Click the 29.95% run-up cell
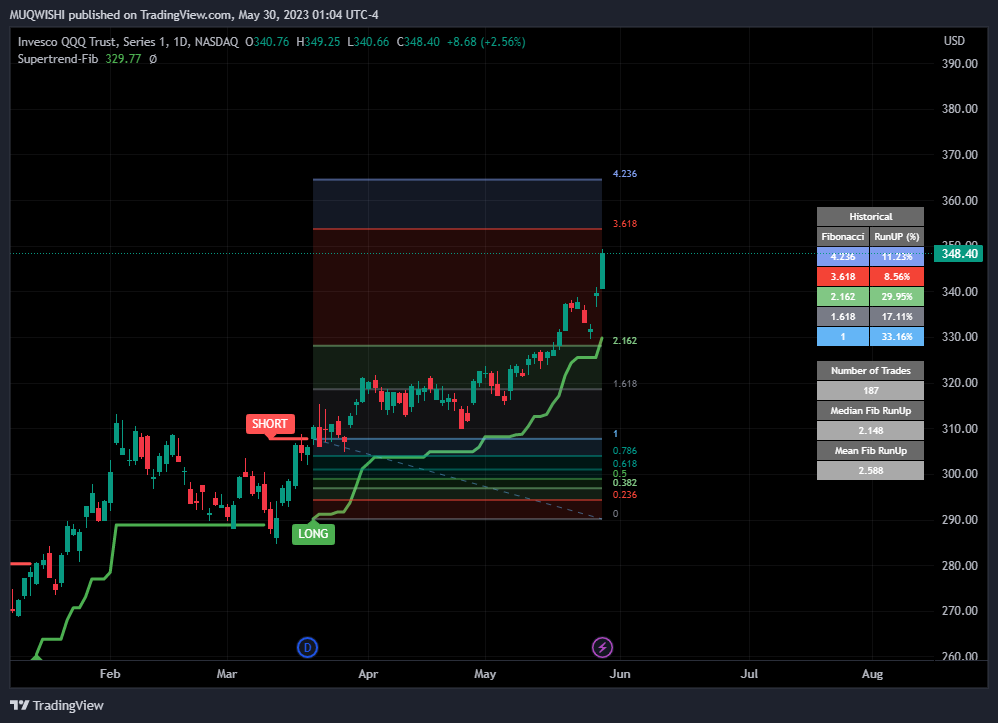This screenshot has height=723, width=998. pyautogui.click(x=897, y=297)
